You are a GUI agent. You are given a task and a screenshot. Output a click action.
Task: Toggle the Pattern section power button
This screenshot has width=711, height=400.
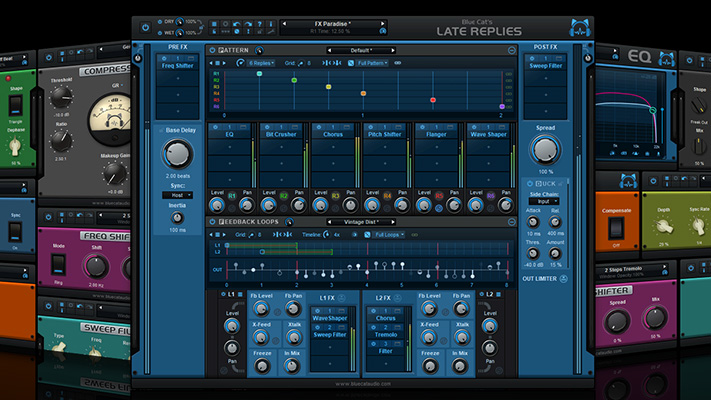pyautogui.click(x=210, y=50)
